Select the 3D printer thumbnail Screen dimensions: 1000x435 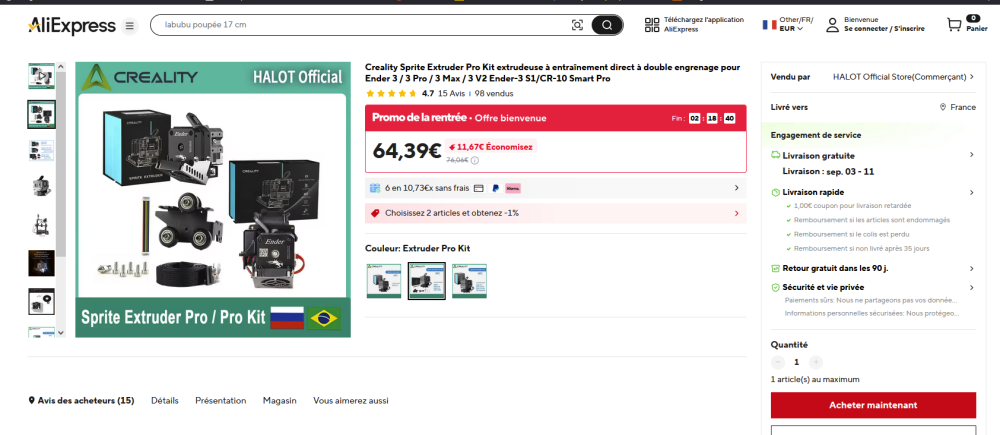point(41,224)
